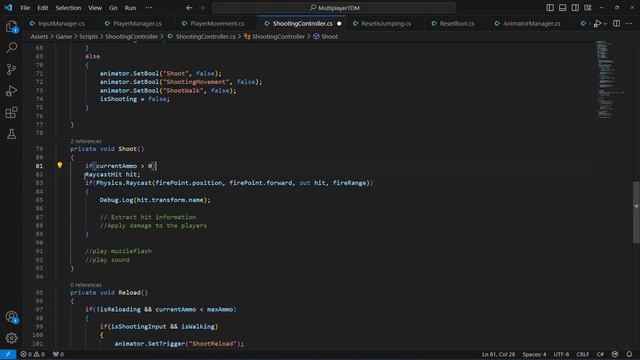Open the Manage gear icon

[x=11, y=338]
